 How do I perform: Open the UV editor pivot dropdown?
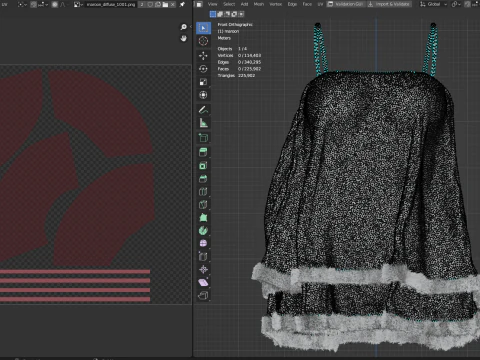pos(22,4)
